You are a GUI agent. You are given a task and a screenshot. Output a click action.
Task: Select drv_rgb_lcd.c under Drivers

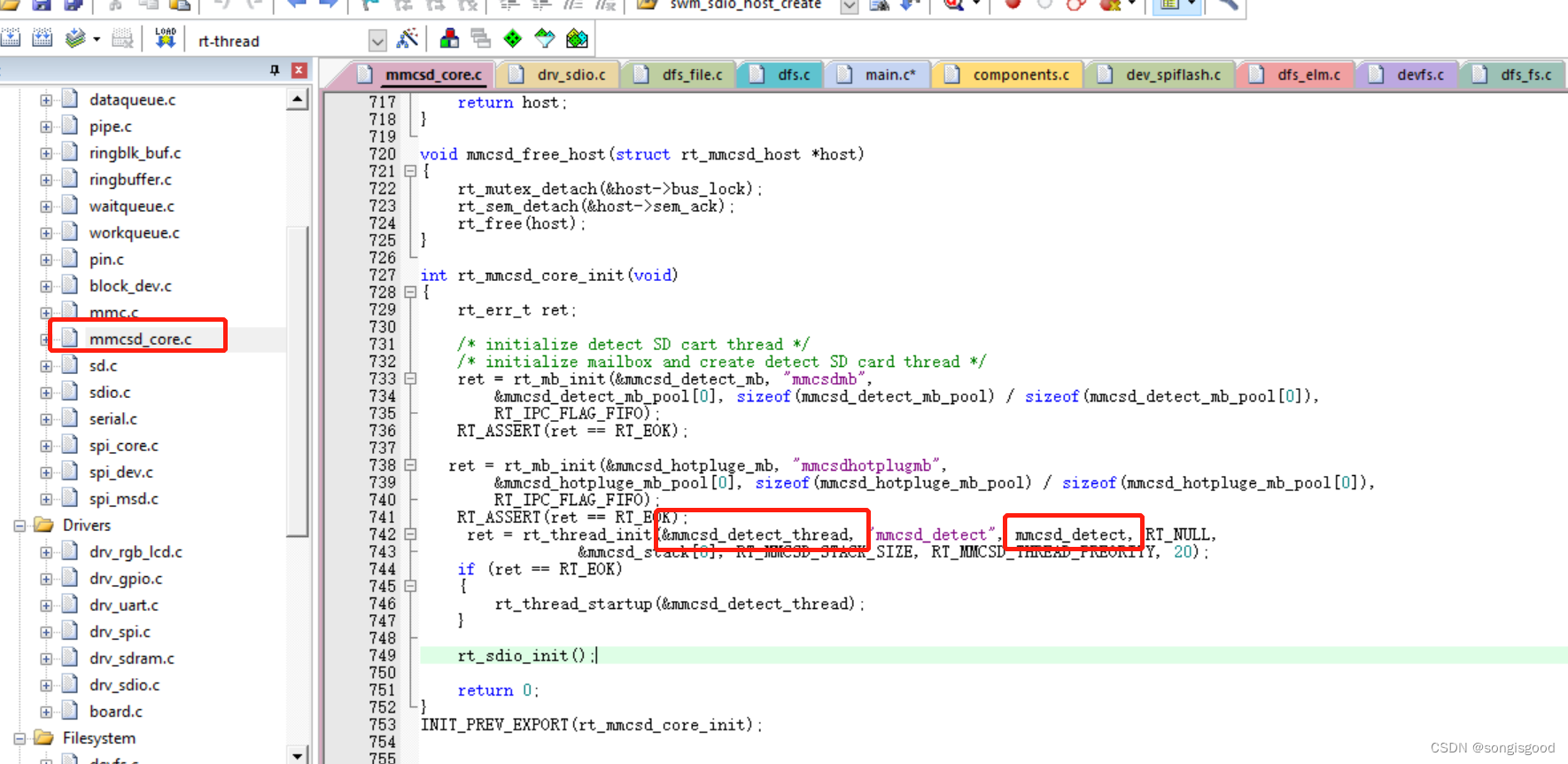pos(136,552)
